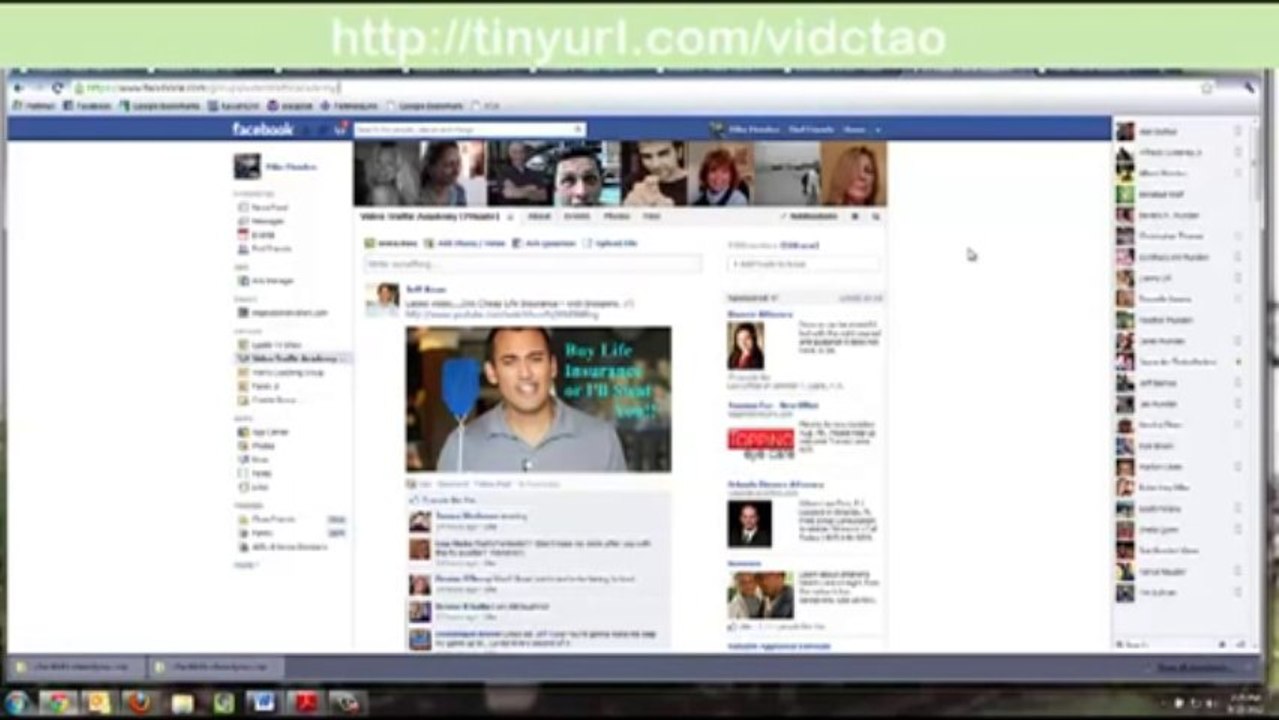Open the Events tab of the group

tap(577, 216)
